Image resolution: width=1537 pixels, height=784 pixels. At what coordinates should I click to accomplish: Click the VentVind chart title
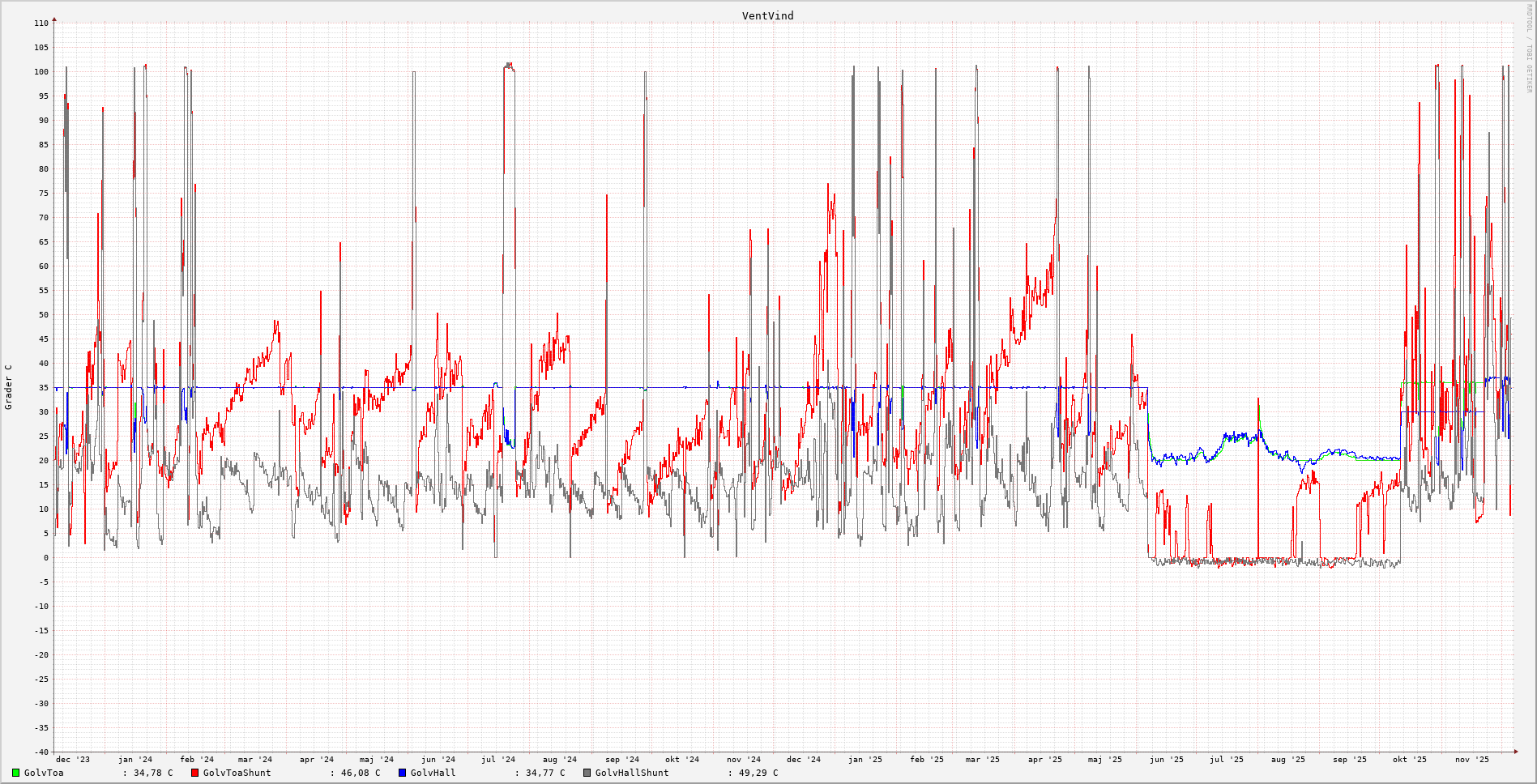pyautogui.click(x=767, y=15)
